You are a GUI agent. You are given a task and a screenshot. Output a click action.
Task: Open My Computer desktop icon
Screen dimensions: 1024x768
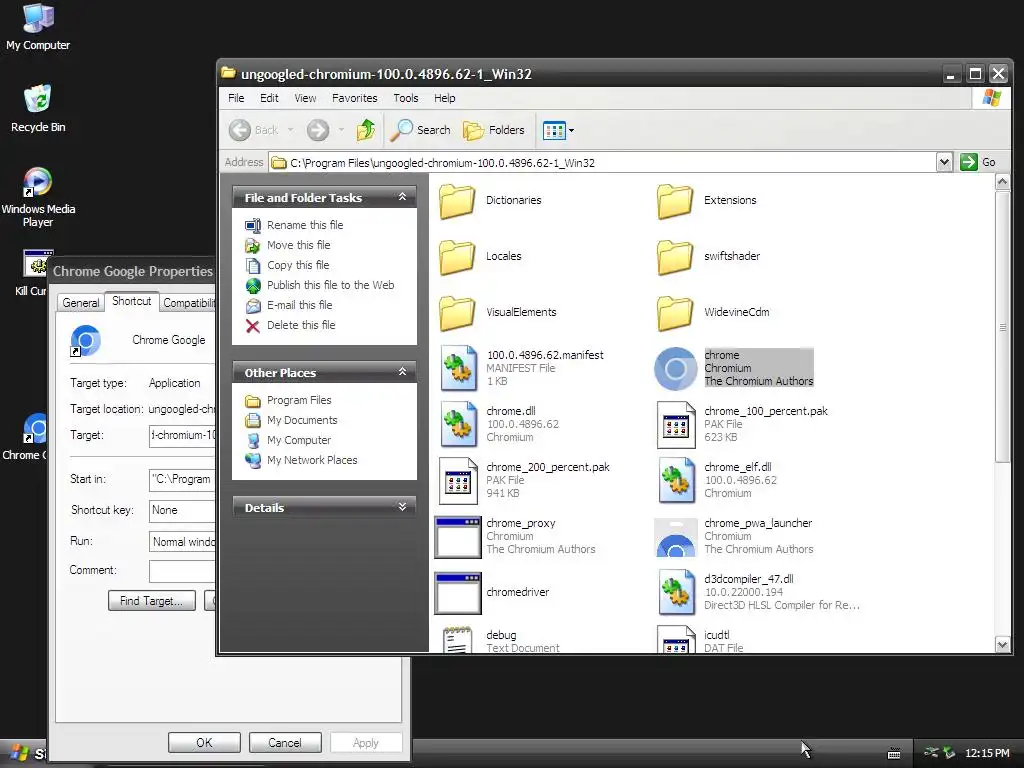38,26
